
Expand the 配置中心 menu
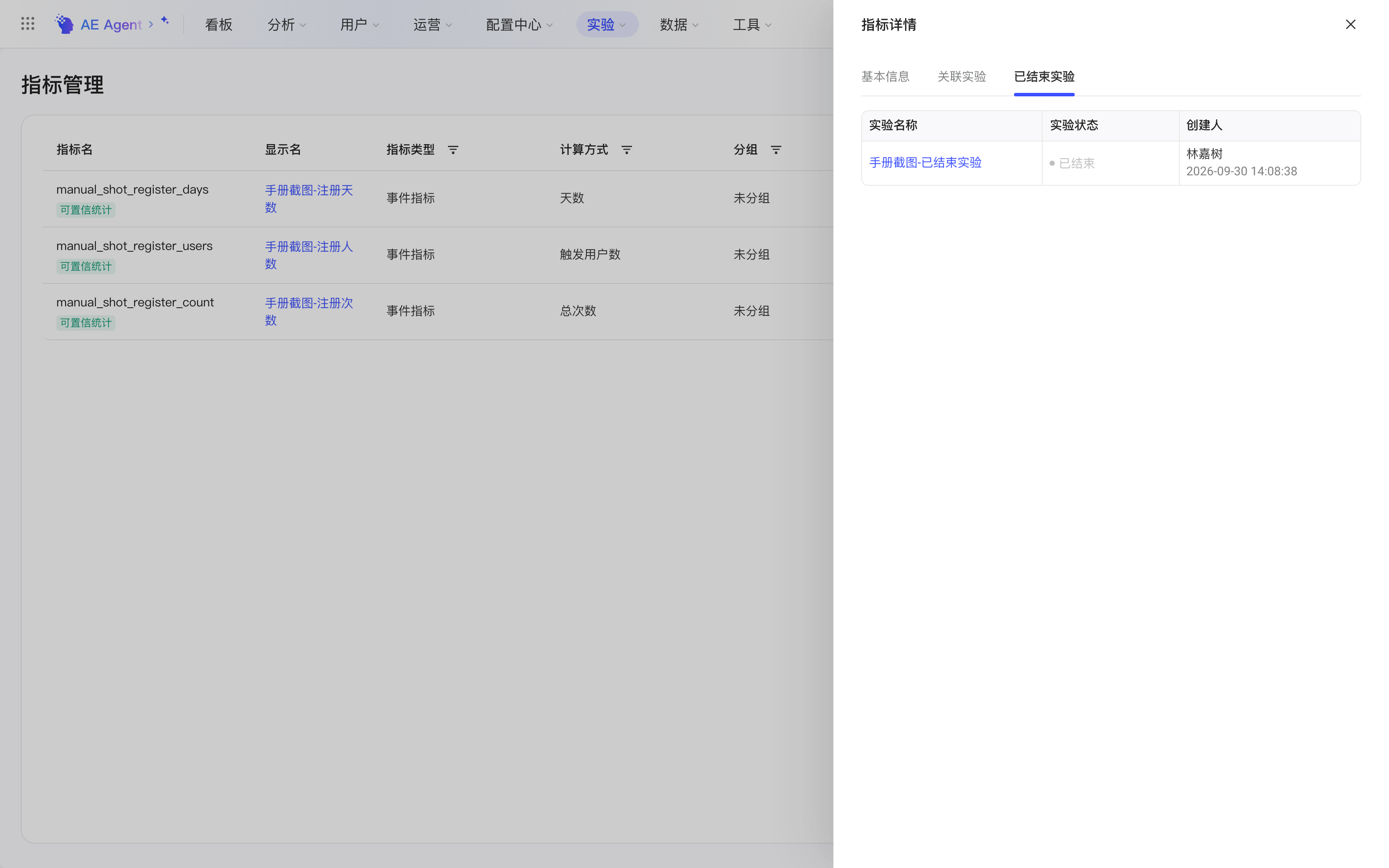[519, 25]
